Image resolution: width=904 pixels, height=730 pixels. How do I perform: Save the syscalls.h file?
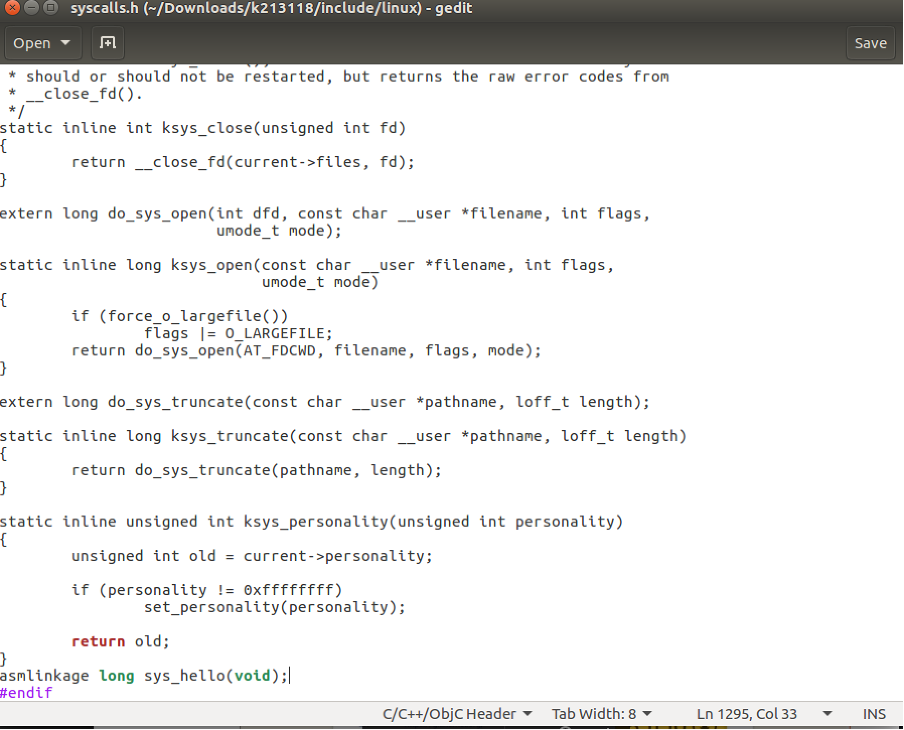(x=870, y=43)
